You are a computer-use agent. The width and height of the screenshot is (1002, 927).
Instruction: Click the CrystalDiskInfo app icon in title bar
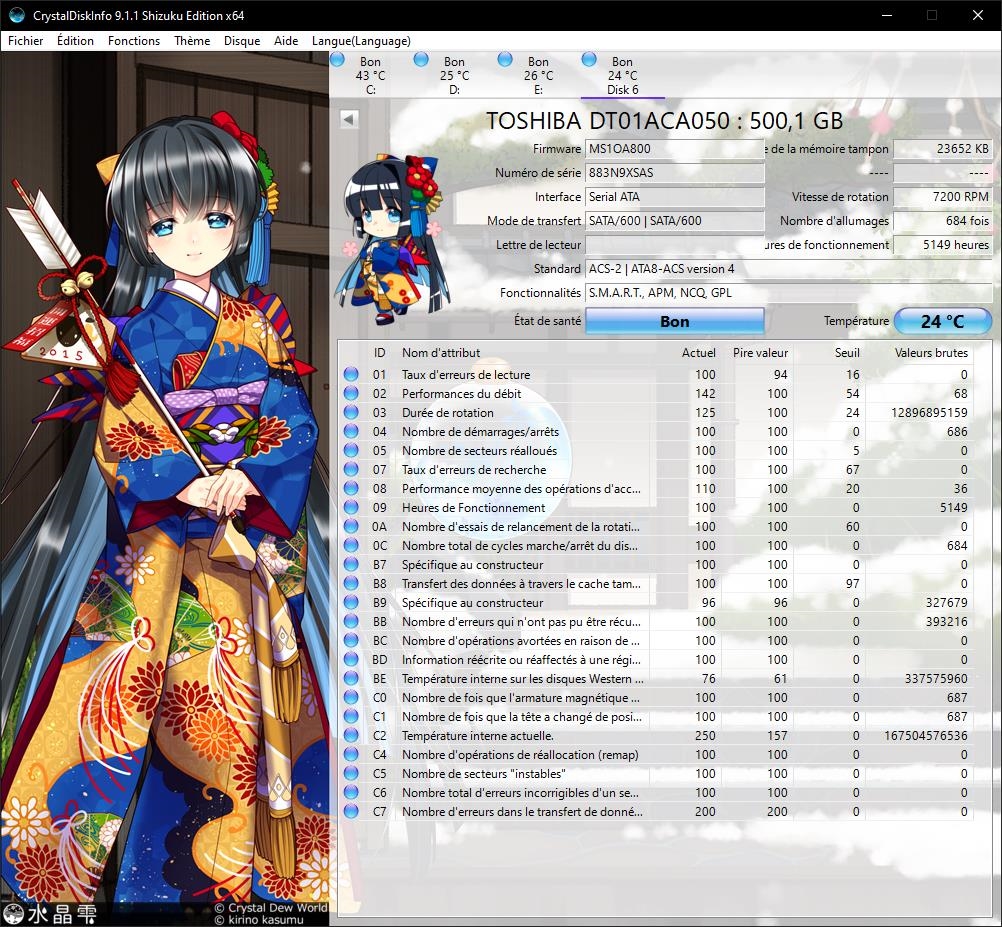pos(17,16)
